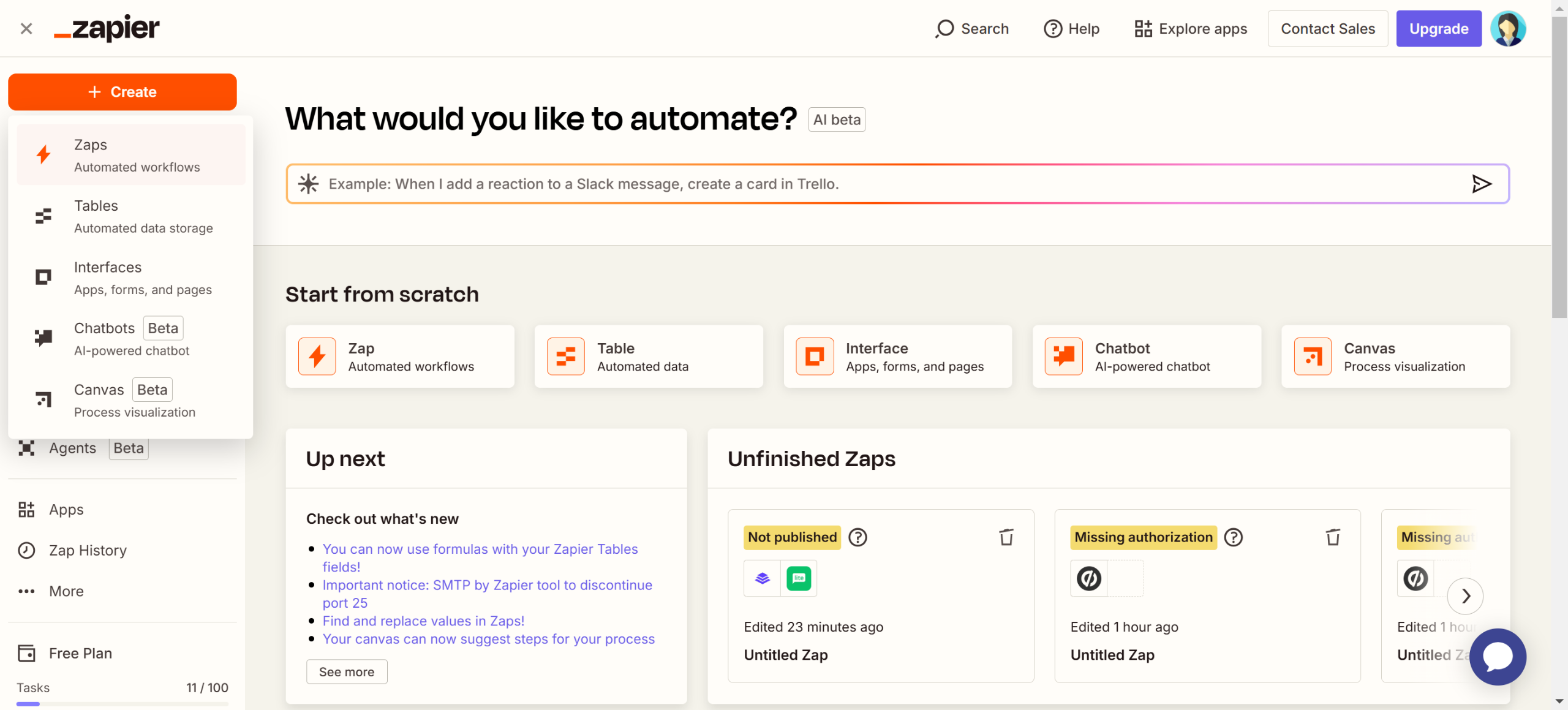Select Zaps in the Create menu
The height and width of the screenshot is (710, 1568).
(x=131, y=155)
